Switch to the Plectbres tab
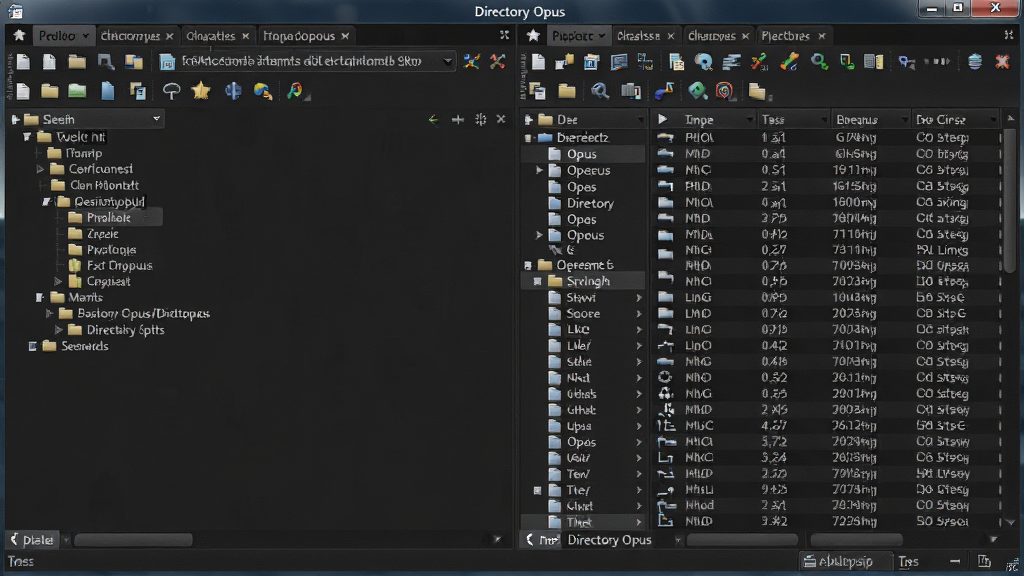This screenshot has height=576, width=1024. point(786,36)
